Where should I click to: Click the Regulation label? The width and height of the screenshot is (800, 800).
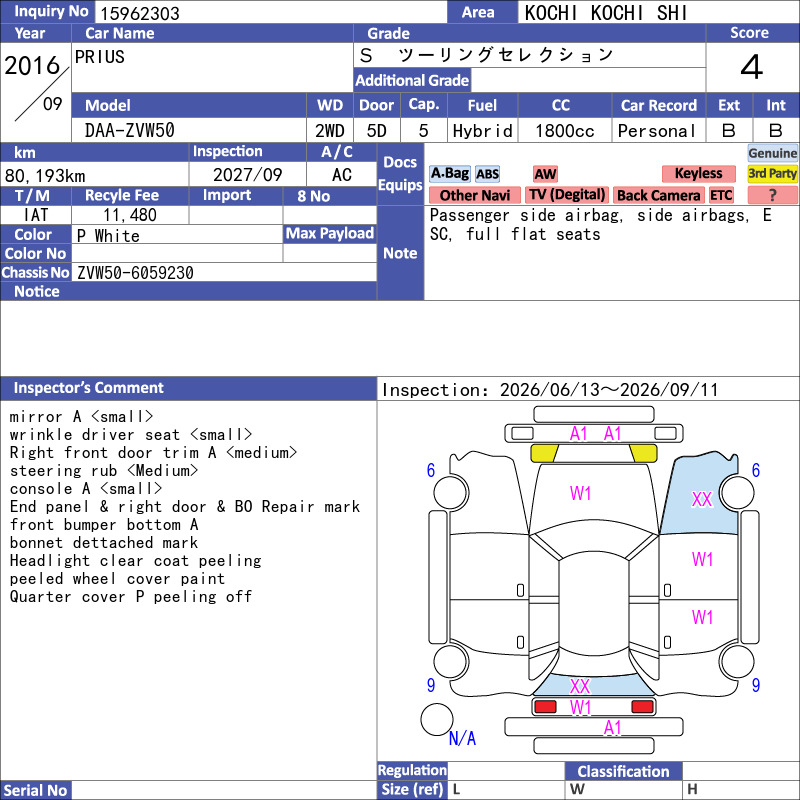(412, 770)
